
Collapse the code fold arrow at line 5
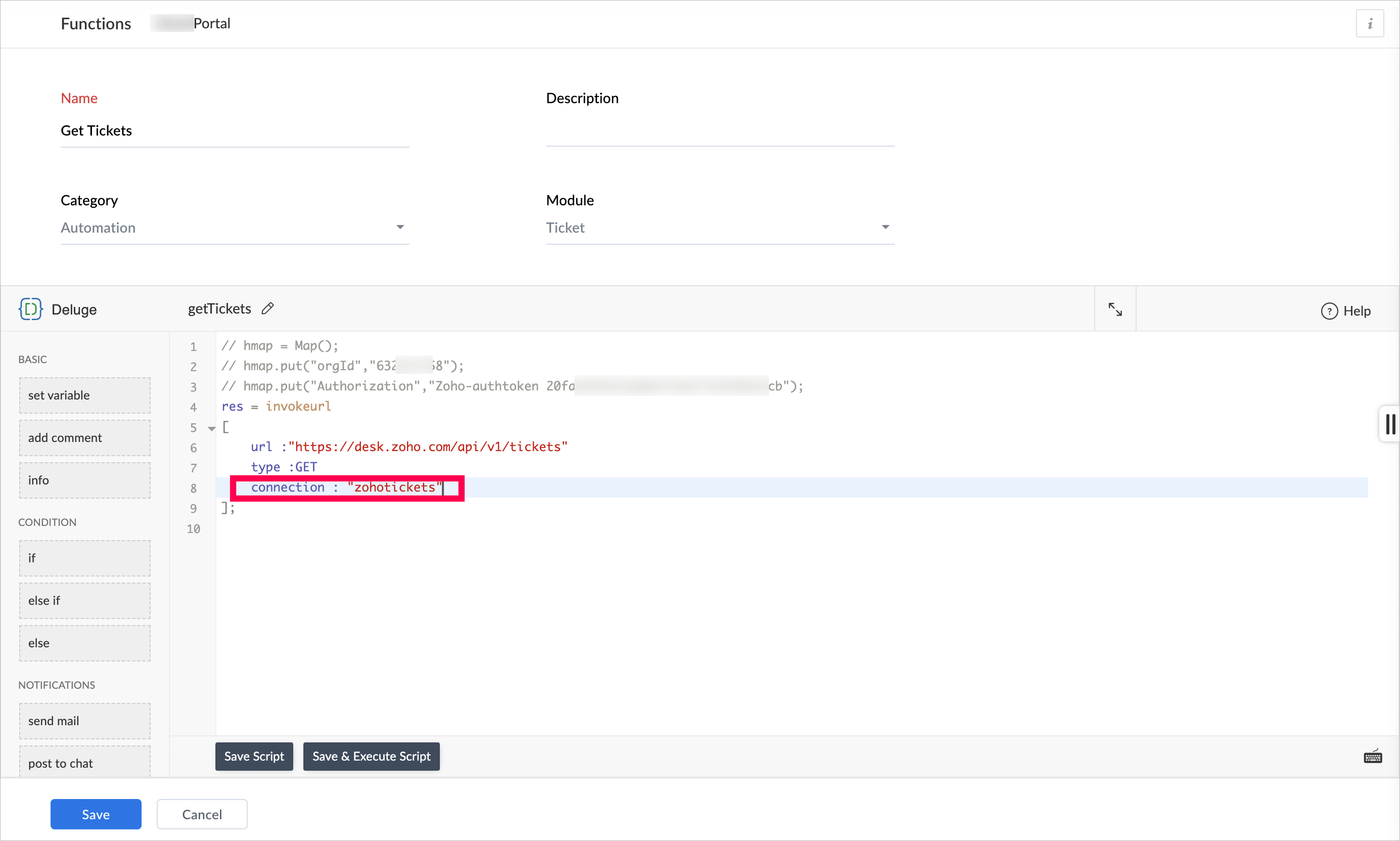coord(211,428)
